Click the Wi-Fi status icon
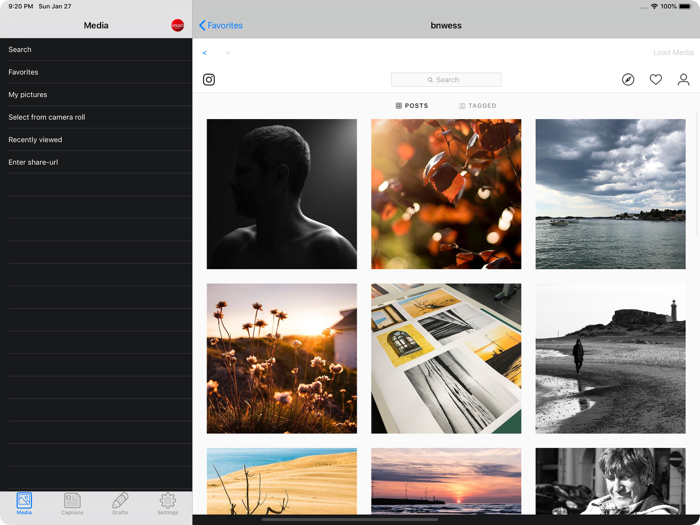 [x=654, y=6]
